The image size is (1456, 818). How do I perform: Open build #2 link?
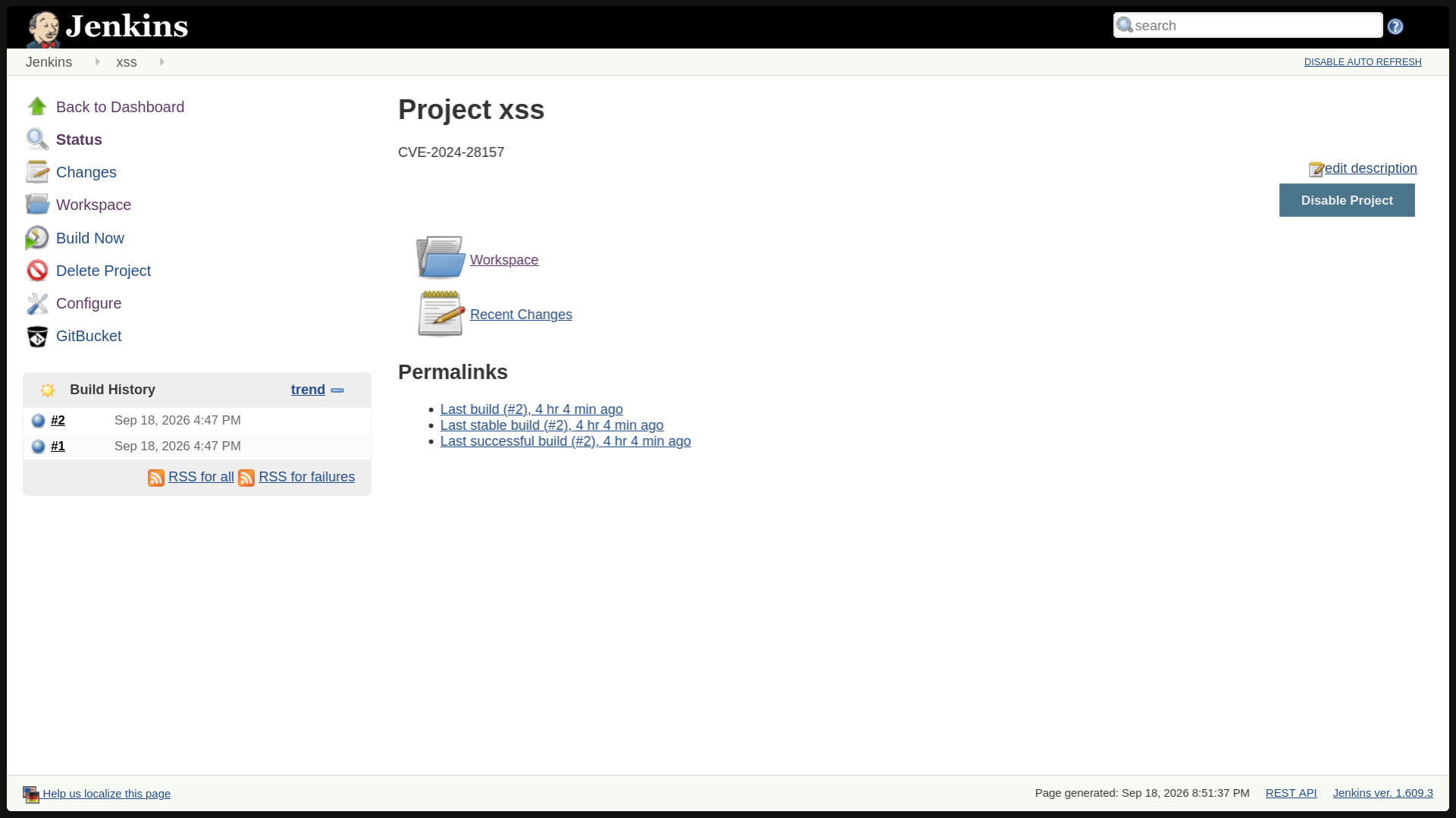point(58,420)
